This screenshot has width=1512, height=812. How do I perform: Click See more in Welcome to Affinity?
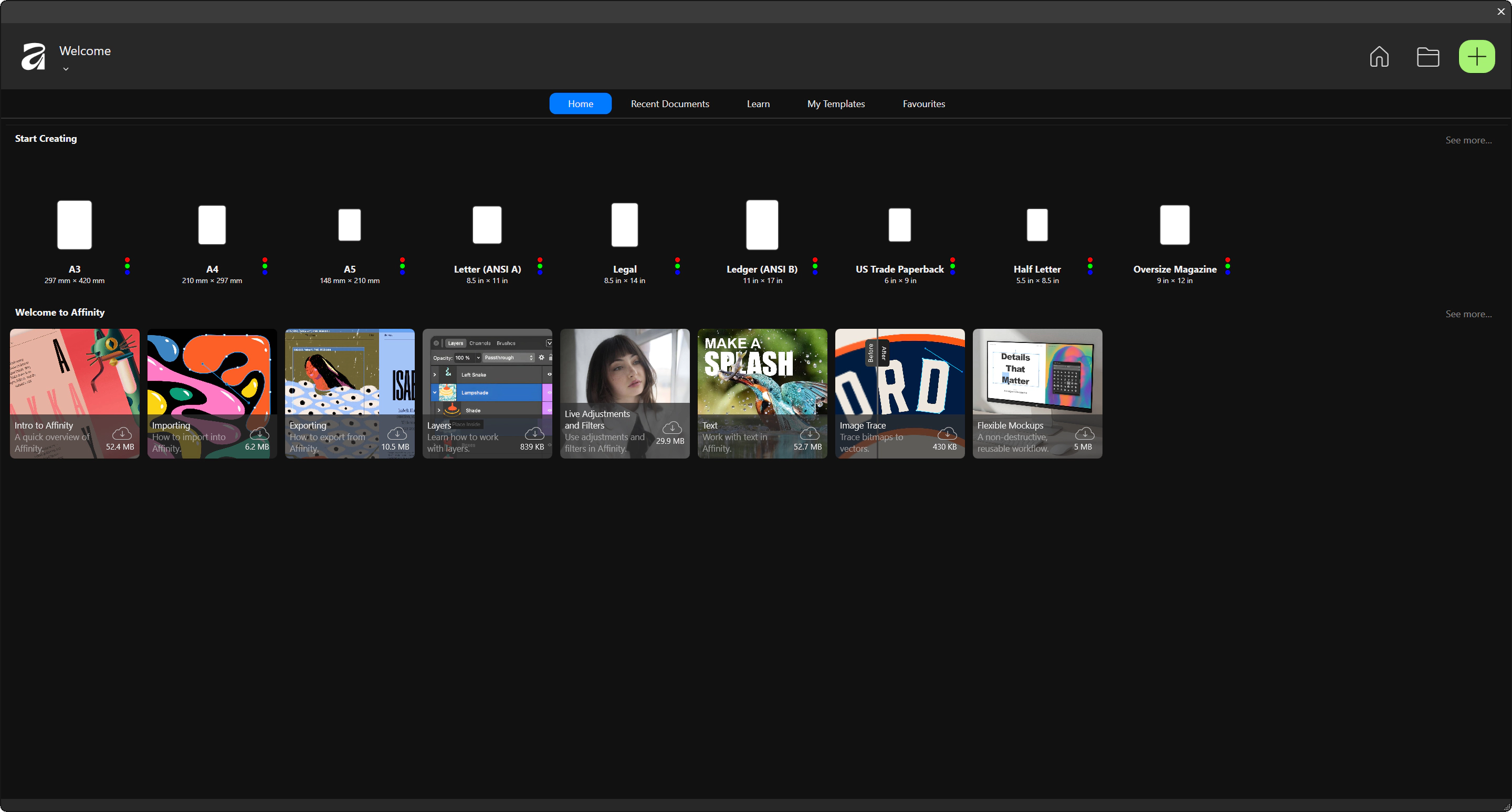[x=1468, y=314]
